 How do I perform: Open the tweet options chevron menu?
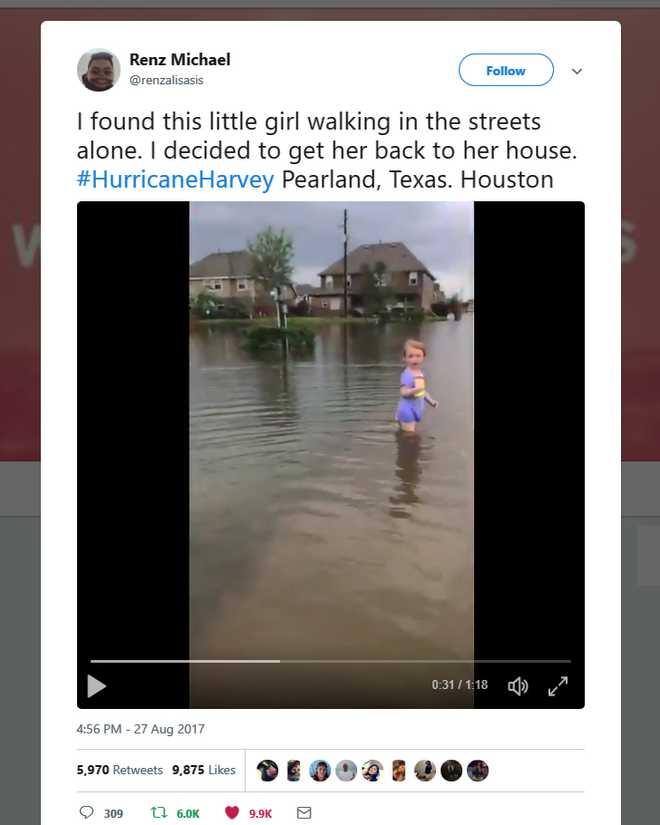tap(577, 71)
